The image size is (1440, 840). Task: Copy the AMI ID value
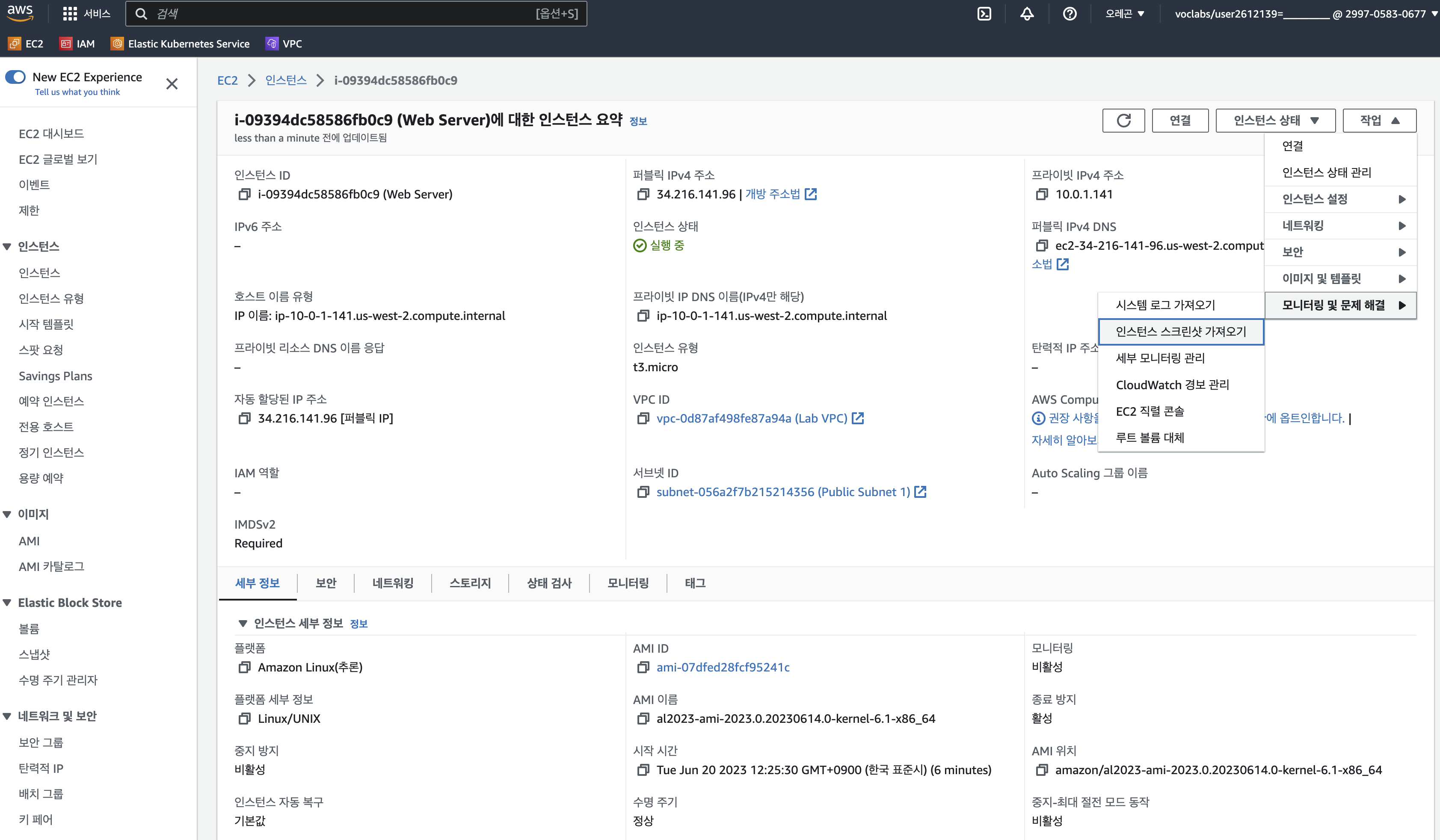[643, 668]
